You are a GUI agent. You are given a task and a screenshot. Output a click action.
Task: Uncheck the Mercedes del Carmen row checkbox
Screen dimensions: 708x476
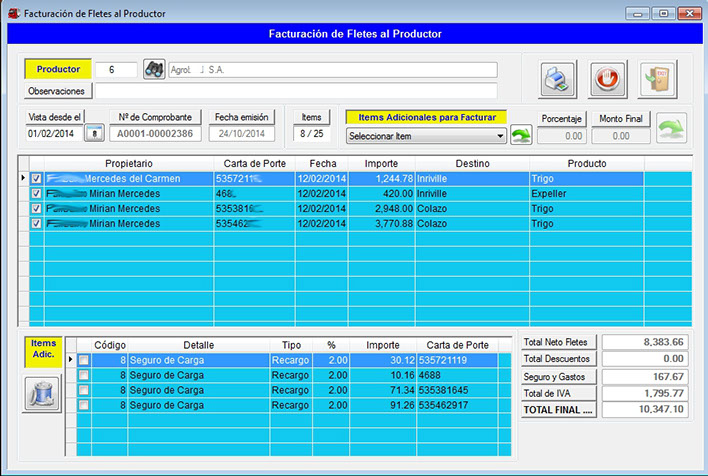point(37,179)
